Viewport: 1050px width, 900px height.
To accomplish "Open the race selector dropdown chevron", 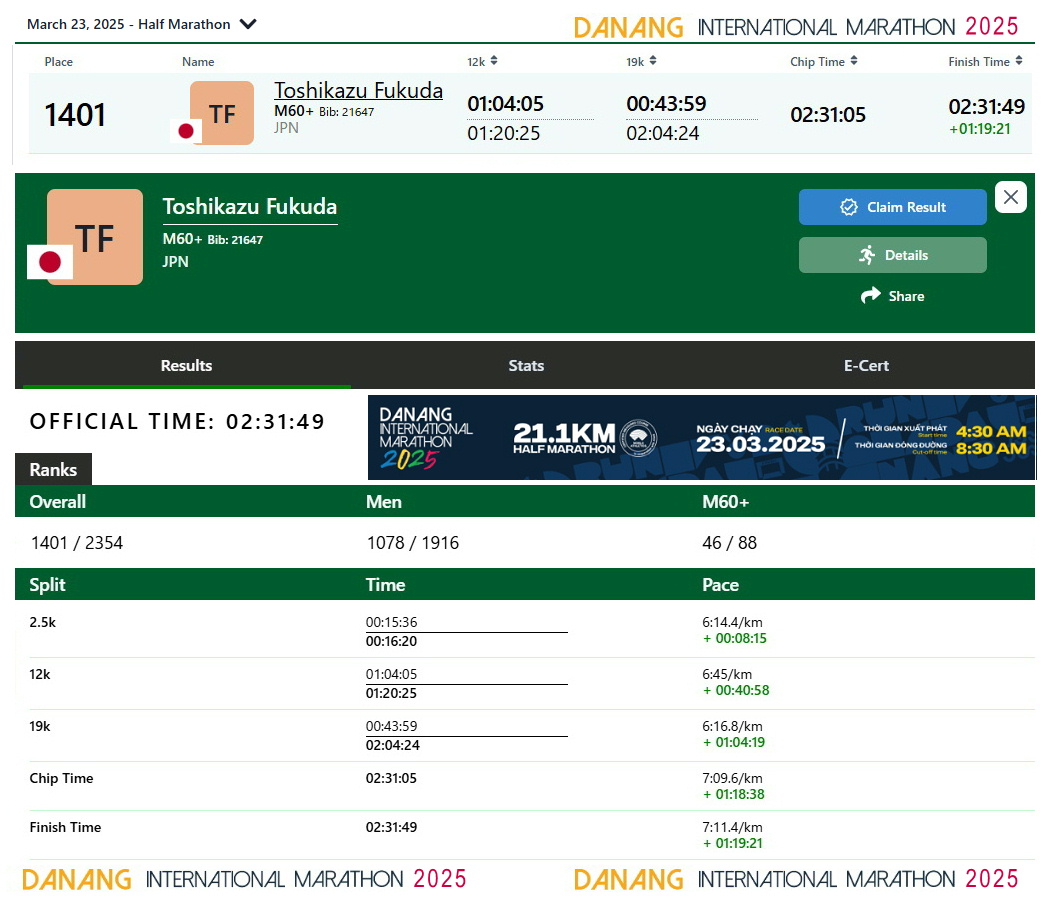I will 248,24.
